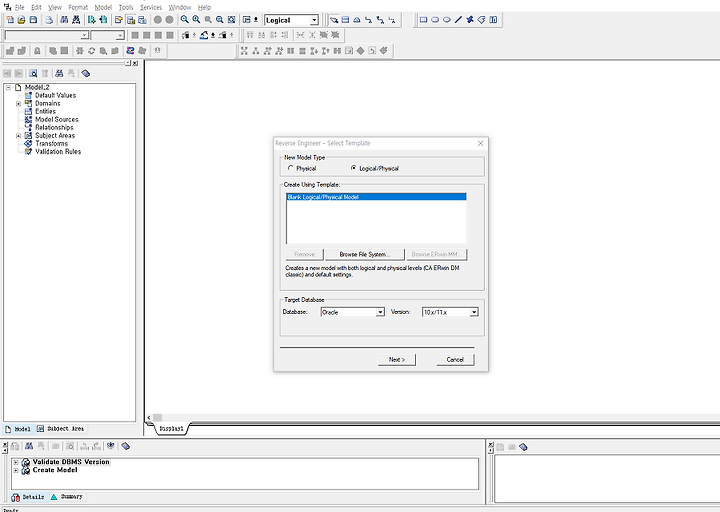Click the Save diskette toolbar icon
Viewport: 720px width, 512px height.
pos(33,20)
